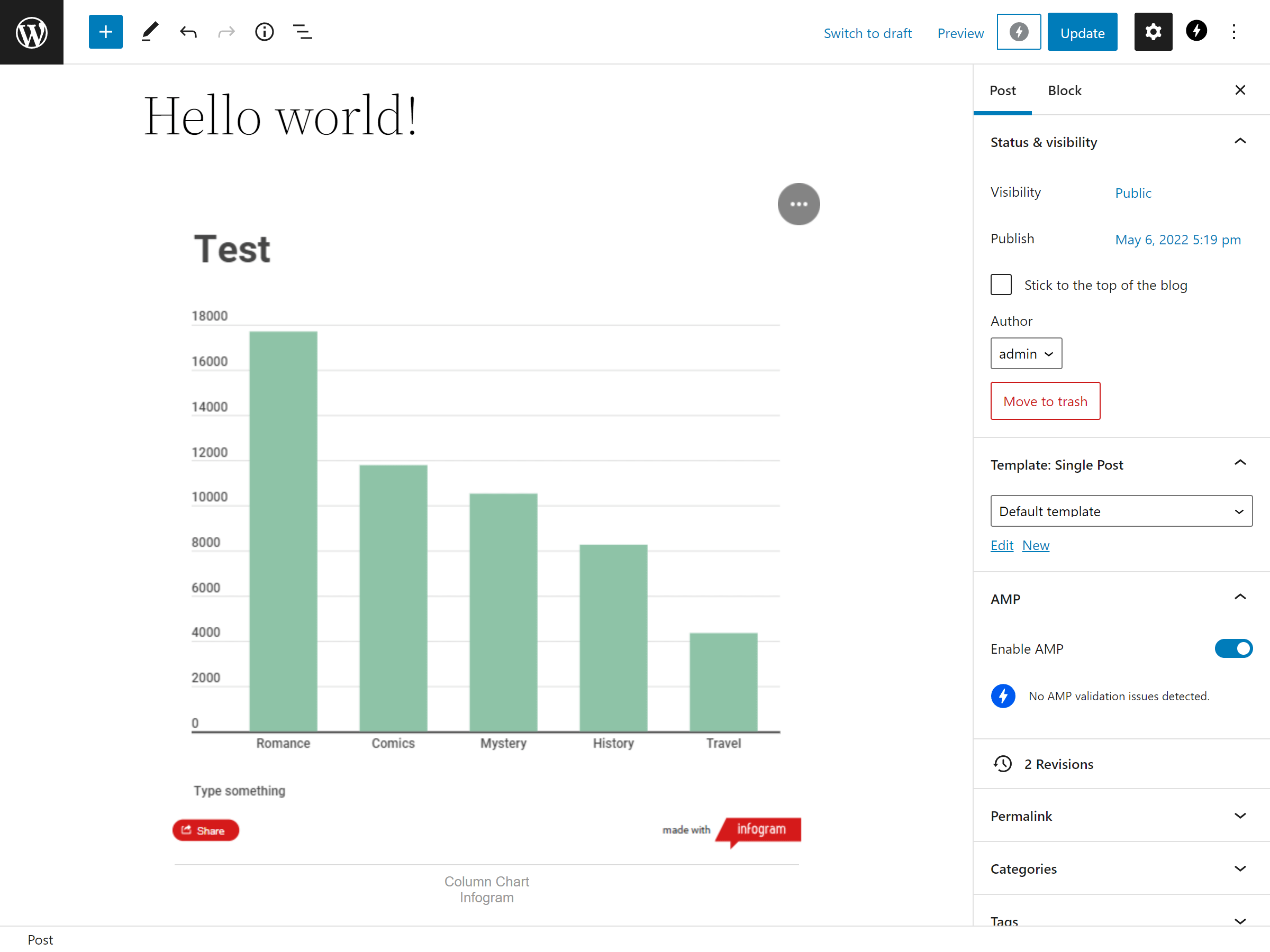Check Stick to the top of the blog

[x=1001, y=285]
